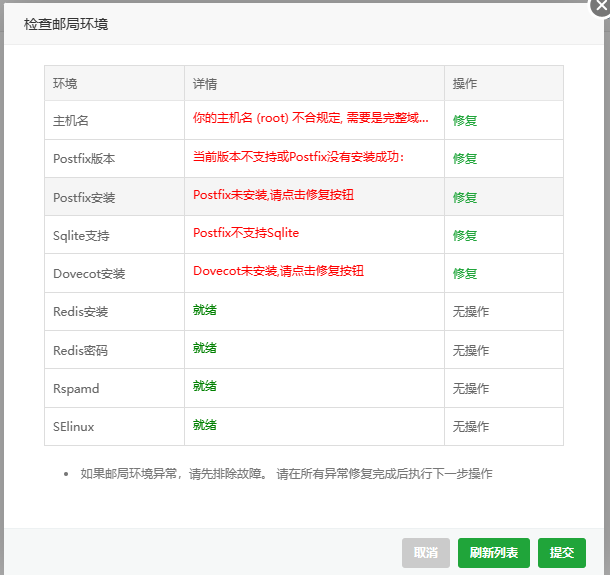Click 修复 link for Dovecot安装 row
Image resolution: width=610 pixels, height=575 pixels.
click(x=465, y=274)
